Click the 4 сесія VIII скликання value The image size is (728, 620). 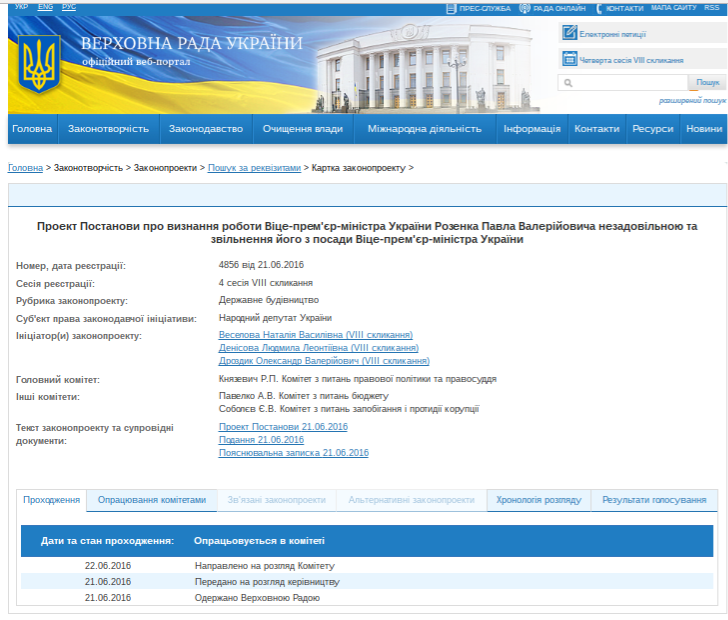[266, 283]
